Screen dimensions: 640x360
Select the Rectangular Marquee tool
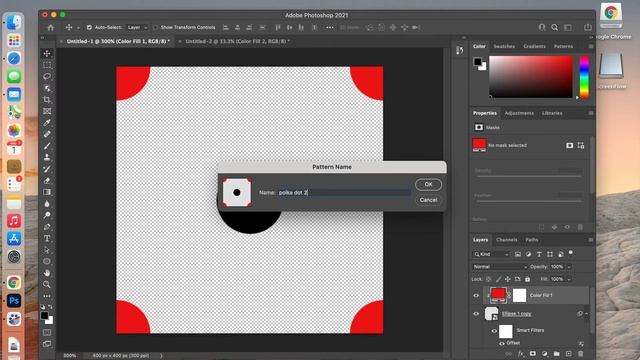tap(47, 65)
